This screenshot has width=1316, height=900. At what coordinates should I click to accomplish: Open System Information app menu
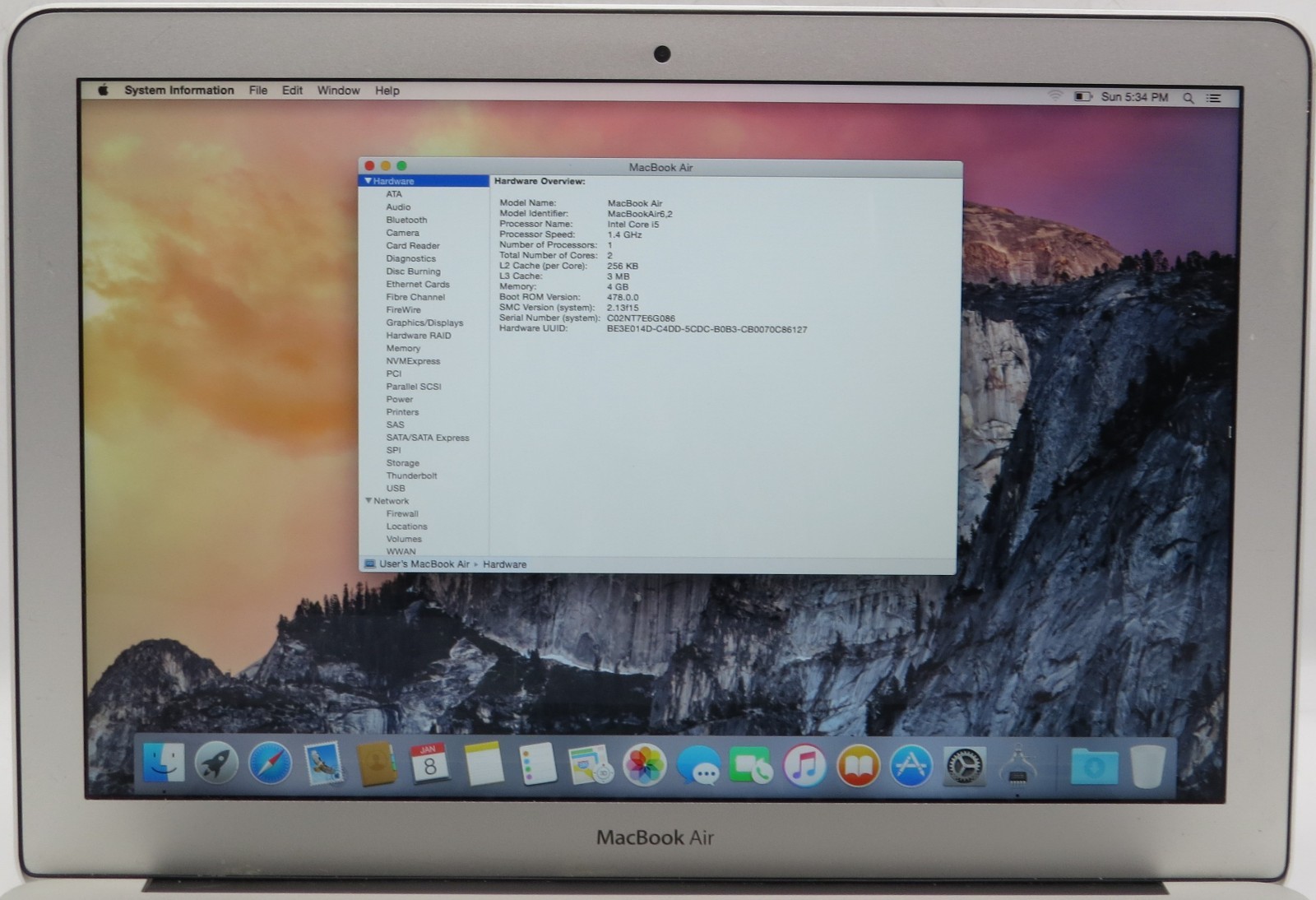click(x=179, y=90)
